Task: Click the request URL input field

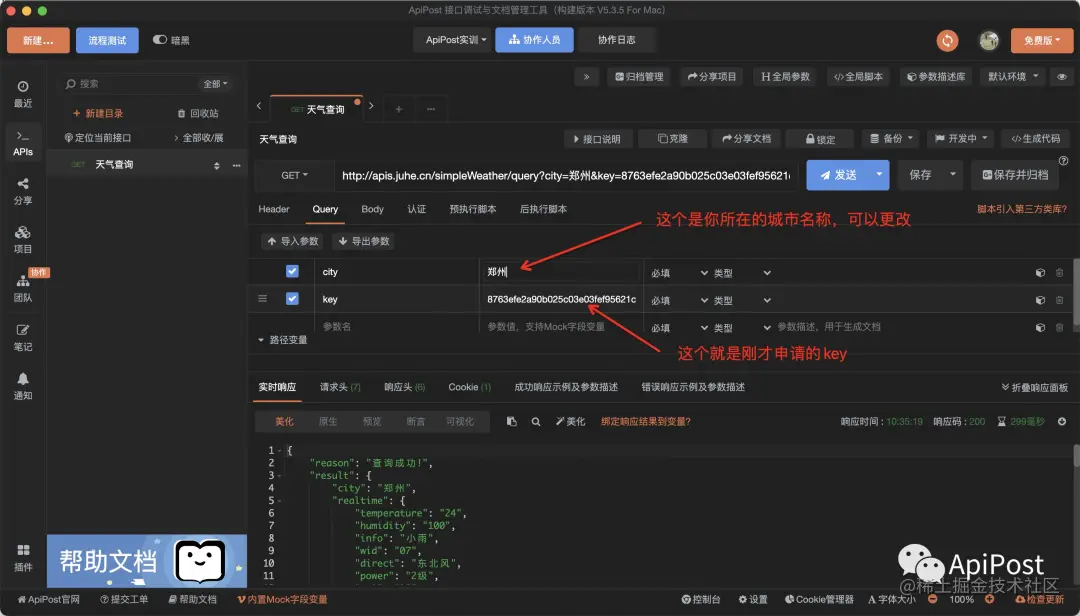Action: [567, 176]
